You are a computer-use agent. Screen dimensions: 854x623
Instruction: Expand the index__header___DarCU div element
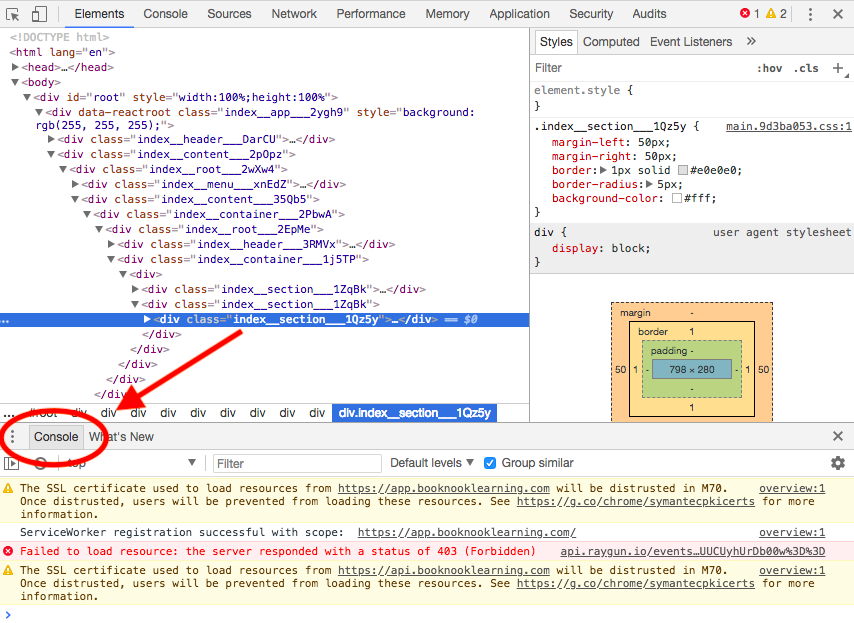(x=50, y=139)
